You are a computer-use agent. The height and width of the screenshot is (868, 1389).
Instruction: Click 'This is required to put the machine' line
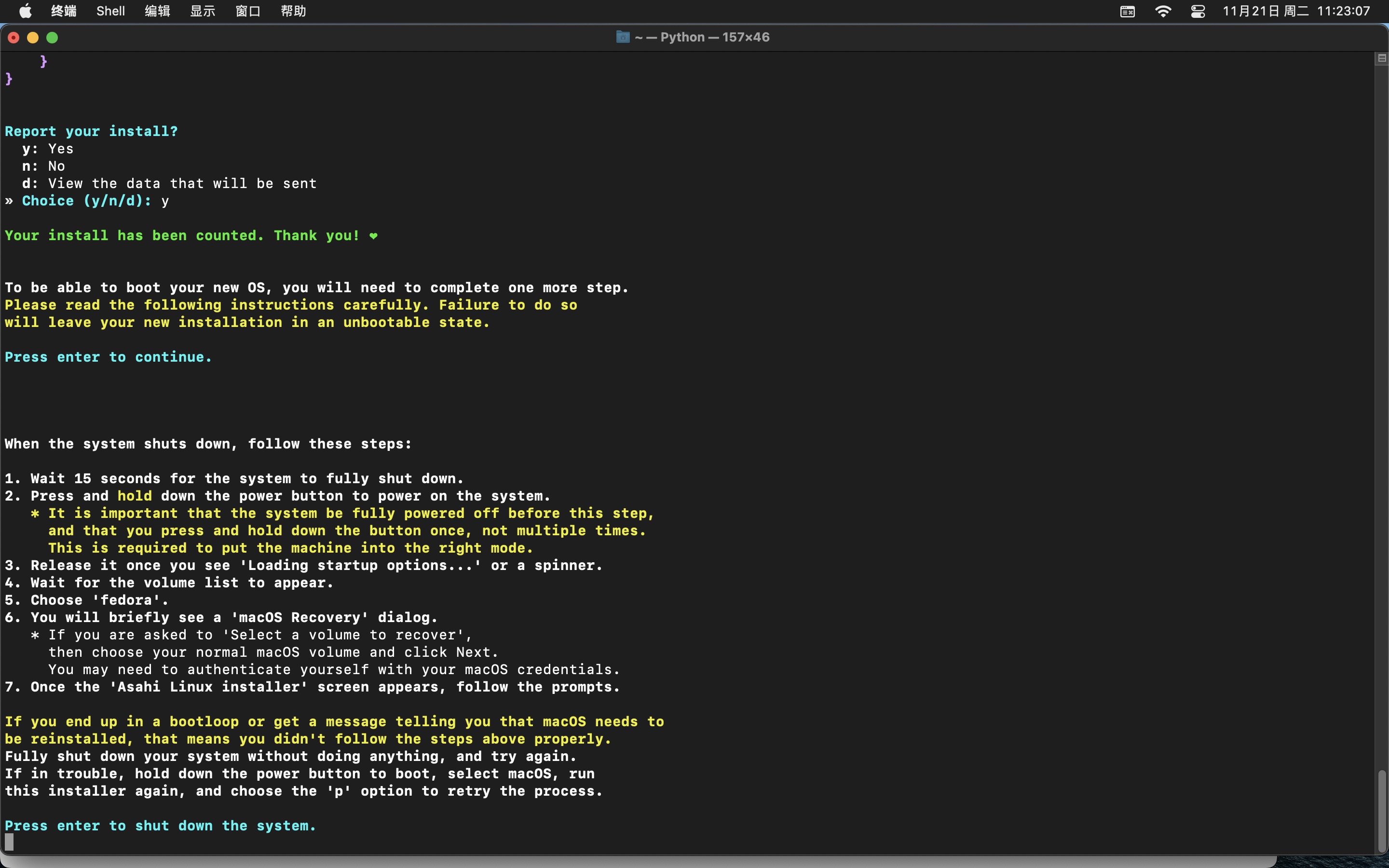point(291,548)
